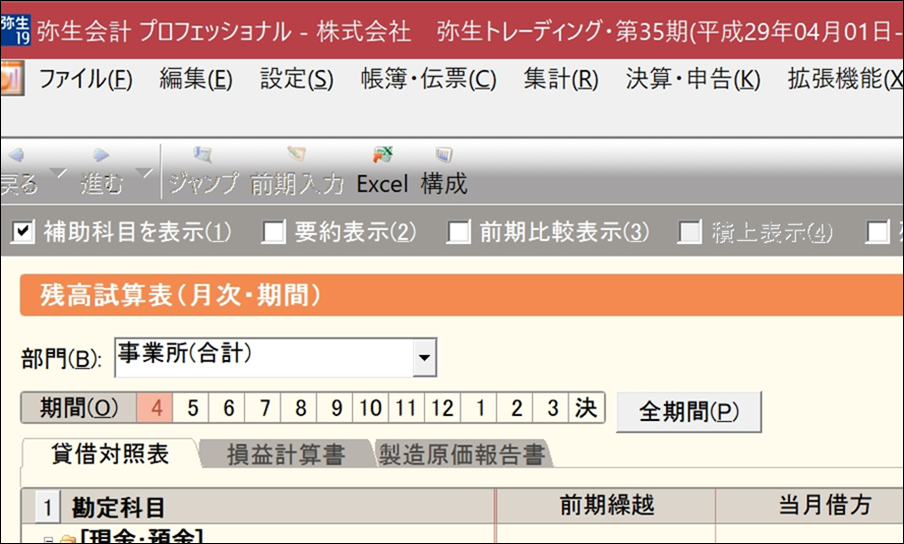The width and height of the screenshot is (904, 544).
Task: Select month 7 in period bar
Action: coord(263,408)
